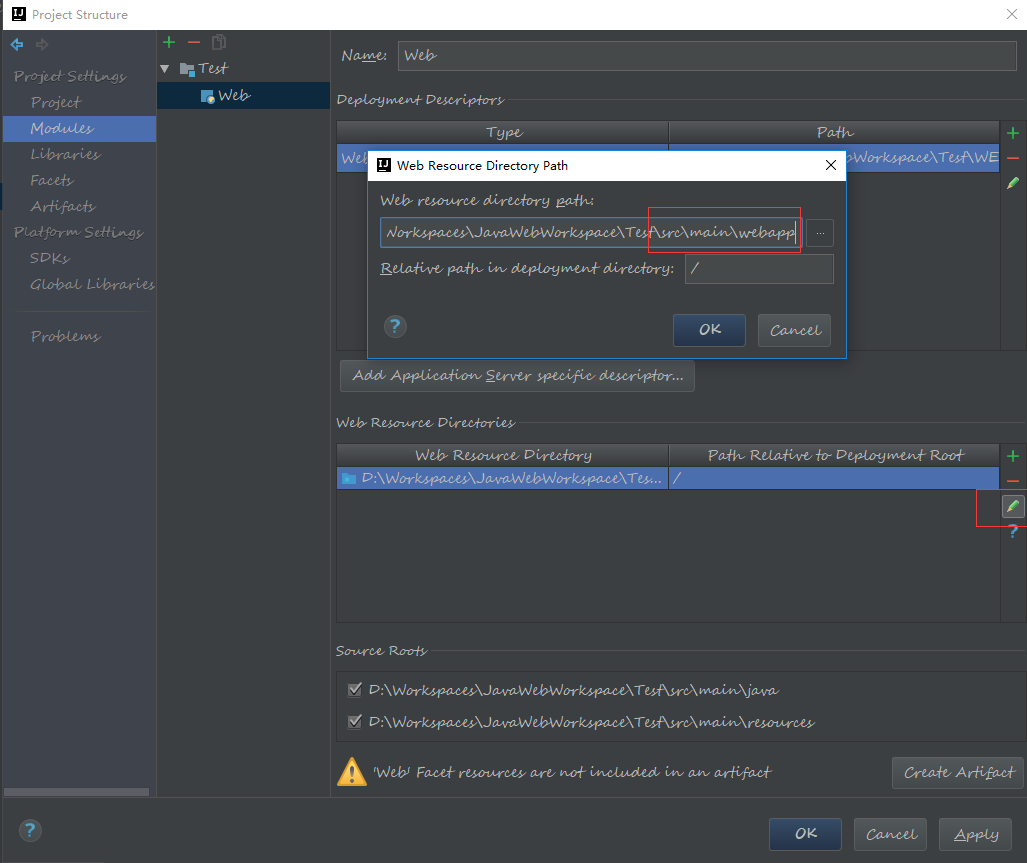Open the Problems section
The height and width of the screenshot is (863, 1027).
[x=65, y=337]
